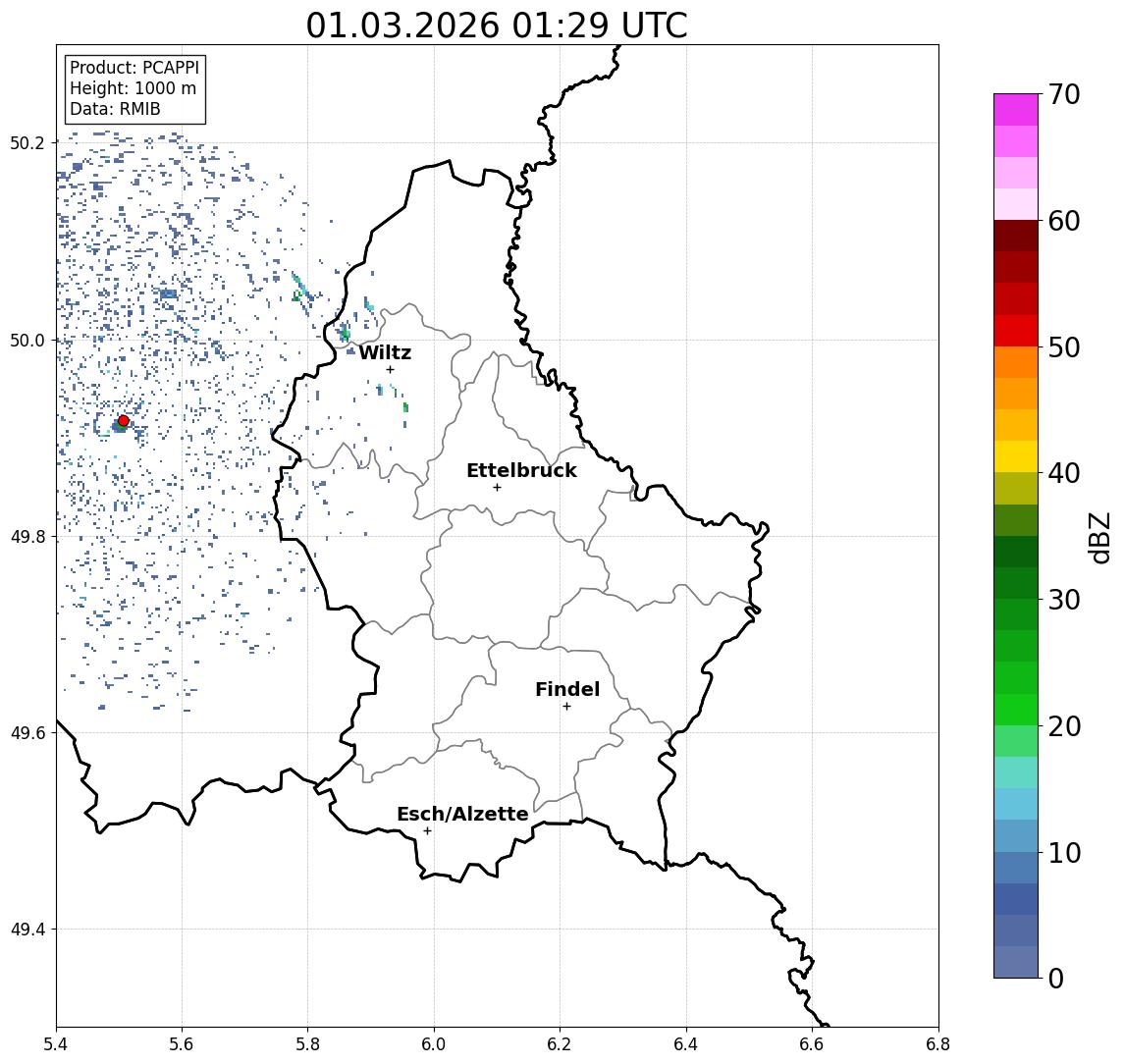Select the Esch/Alzette station label
Viewport: 1124px width, 1064px height.
[x=462, y=815]
